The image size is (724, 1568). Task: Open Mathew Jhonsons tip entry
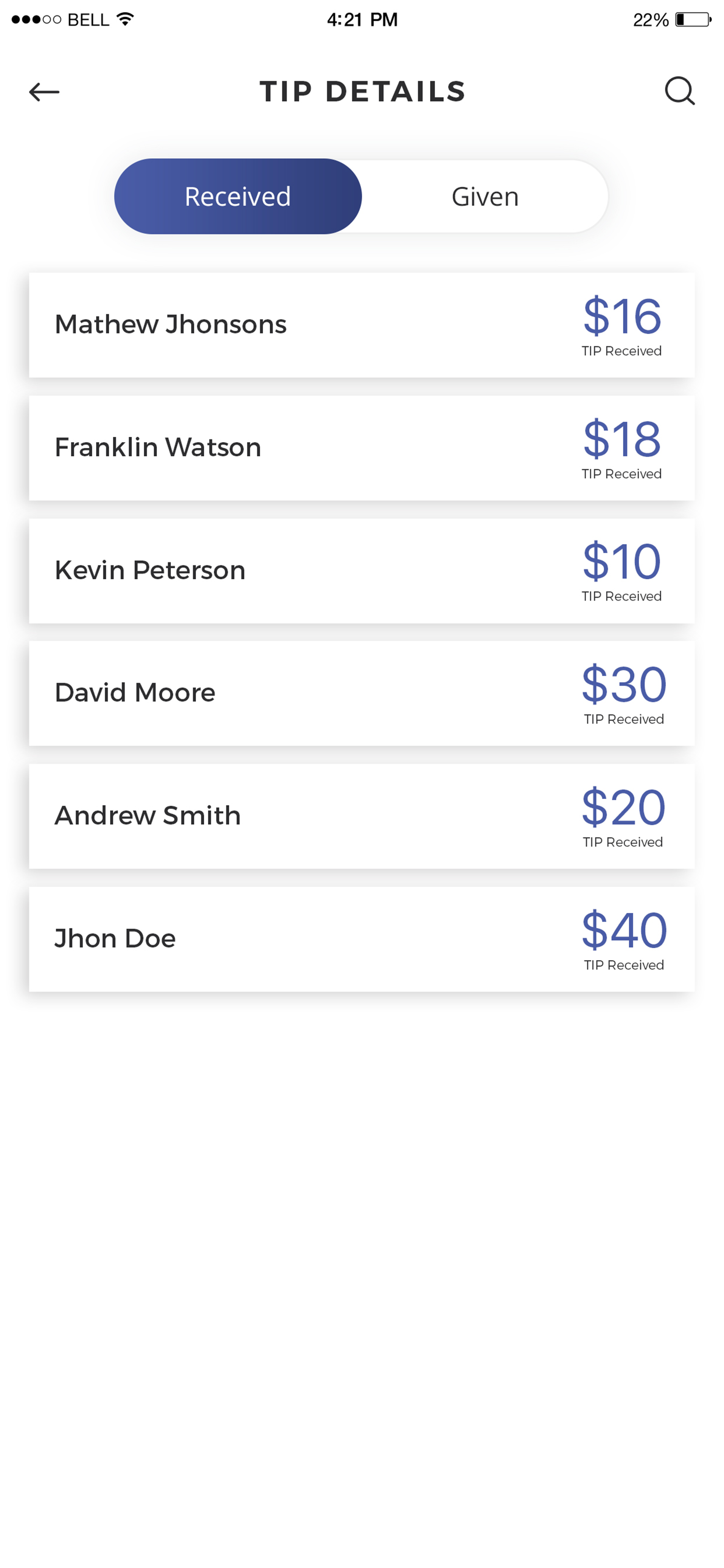point(362,325)
